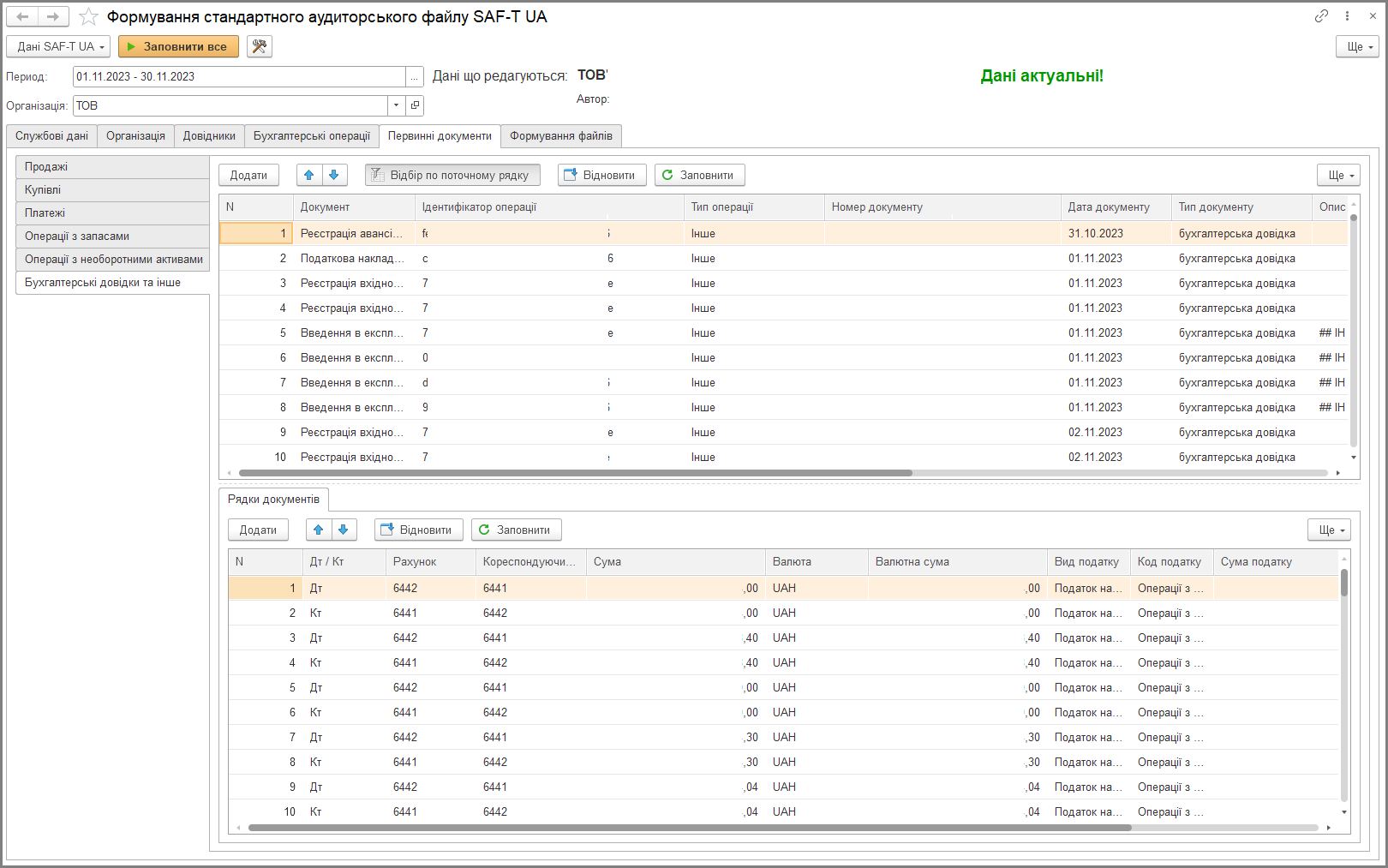Select the Платежі section in sidebar
The image size is (1388, 868).
112,213
